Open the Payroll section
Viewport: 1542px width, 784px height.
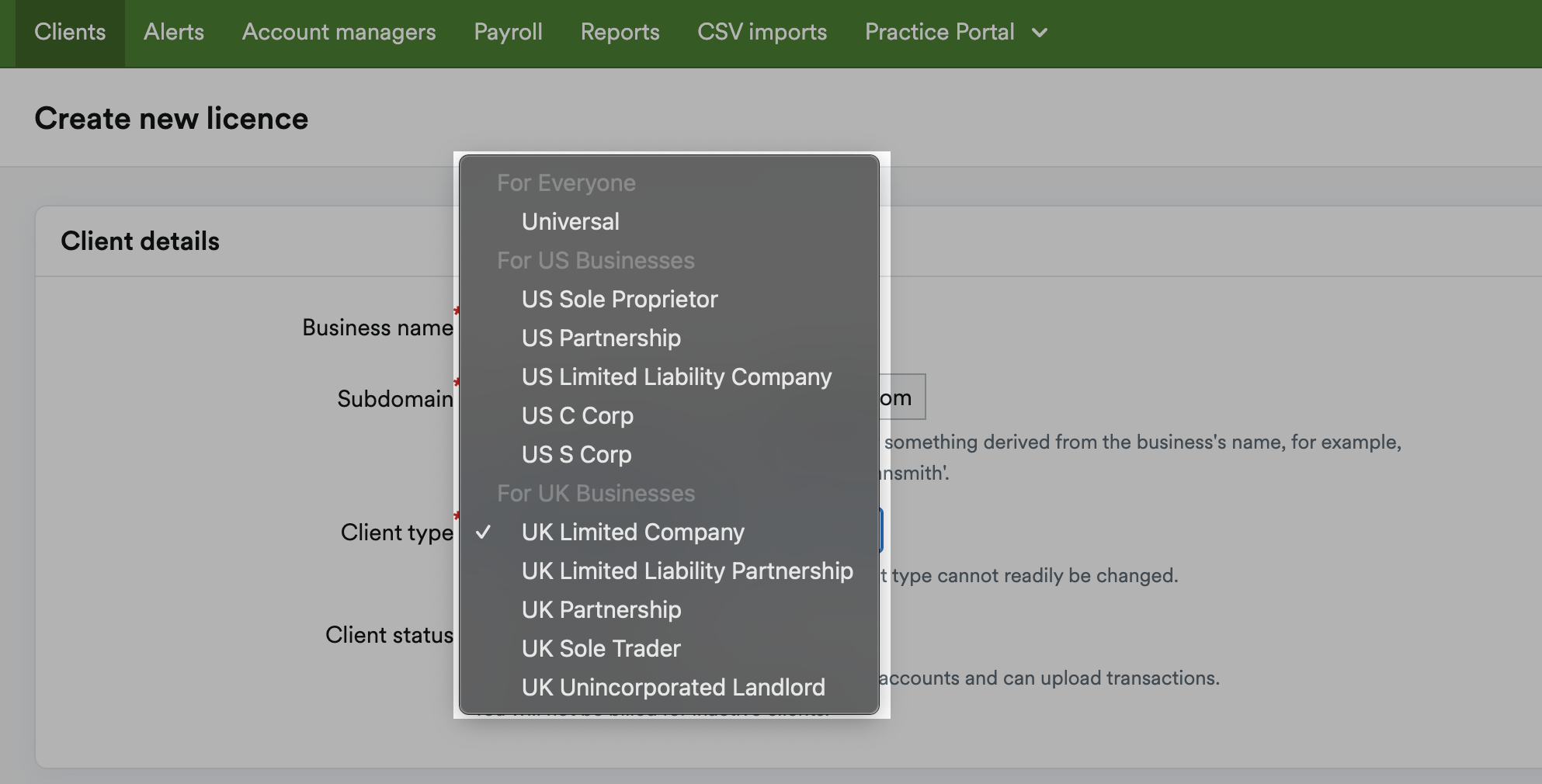(508, 32)
